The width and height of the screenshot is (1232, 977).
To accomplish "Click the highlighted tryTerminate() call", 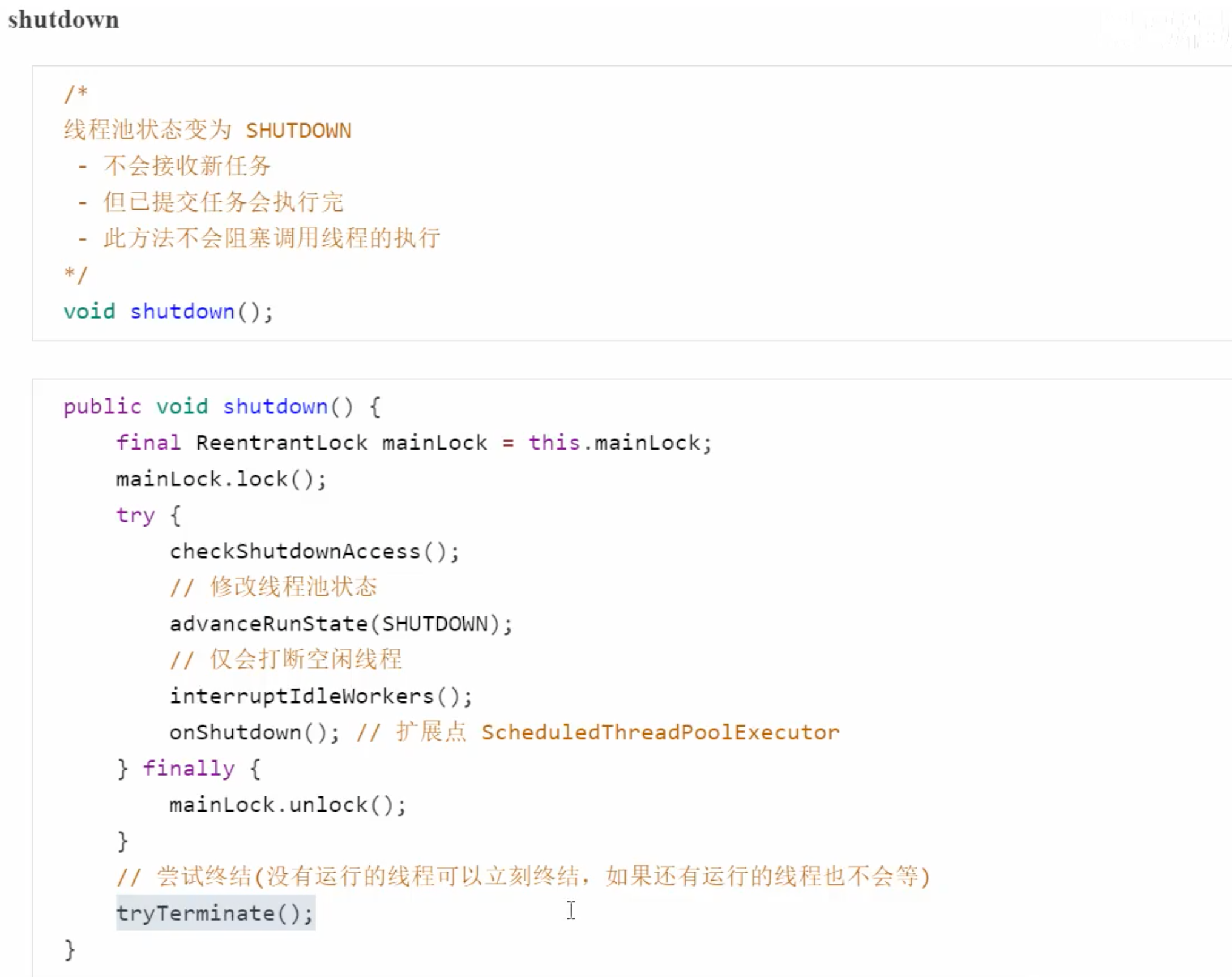I will (x=215, y=913).
